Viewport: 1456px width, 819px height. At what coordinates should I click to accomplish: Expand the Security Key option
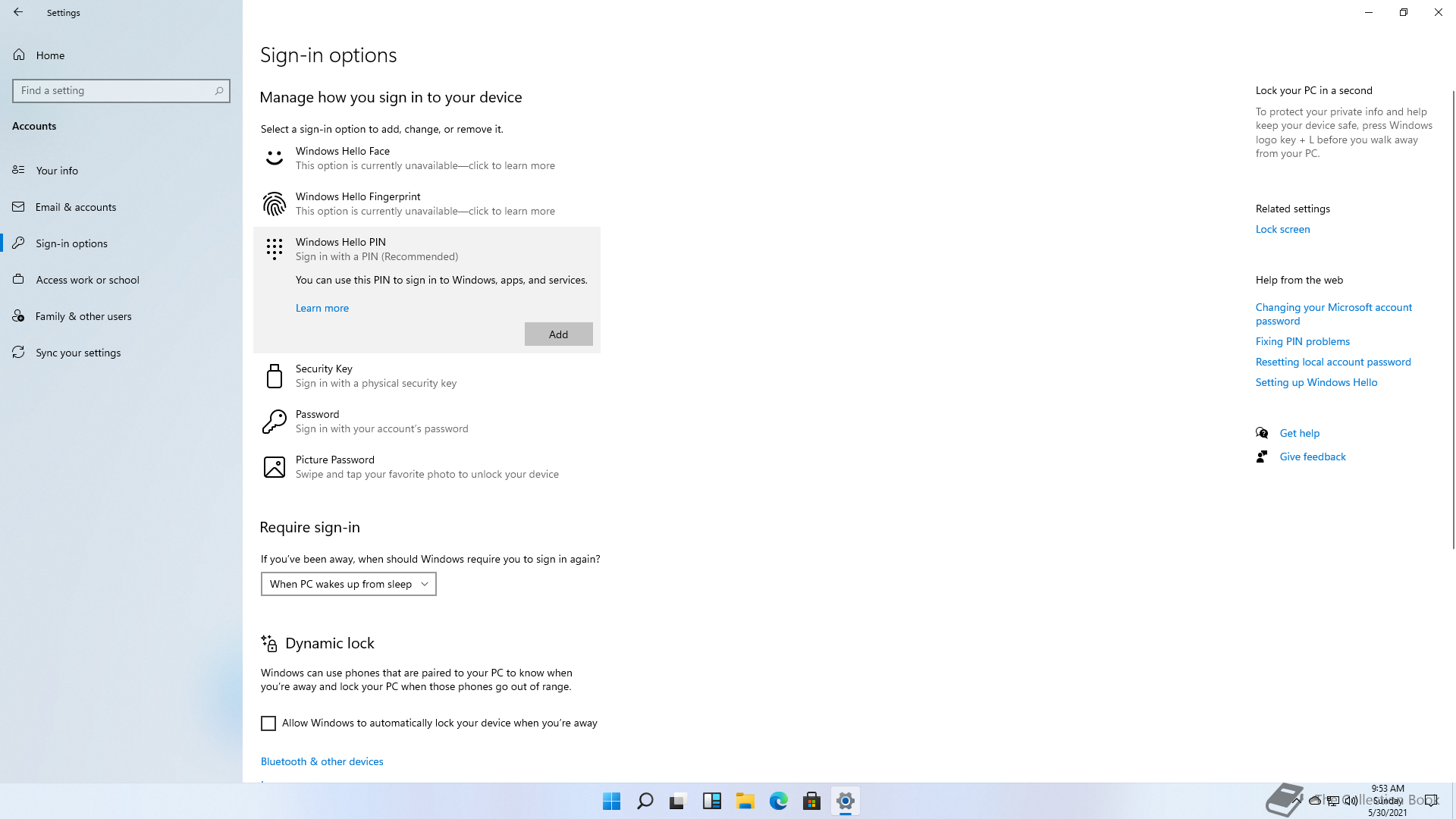click(427, 375)
